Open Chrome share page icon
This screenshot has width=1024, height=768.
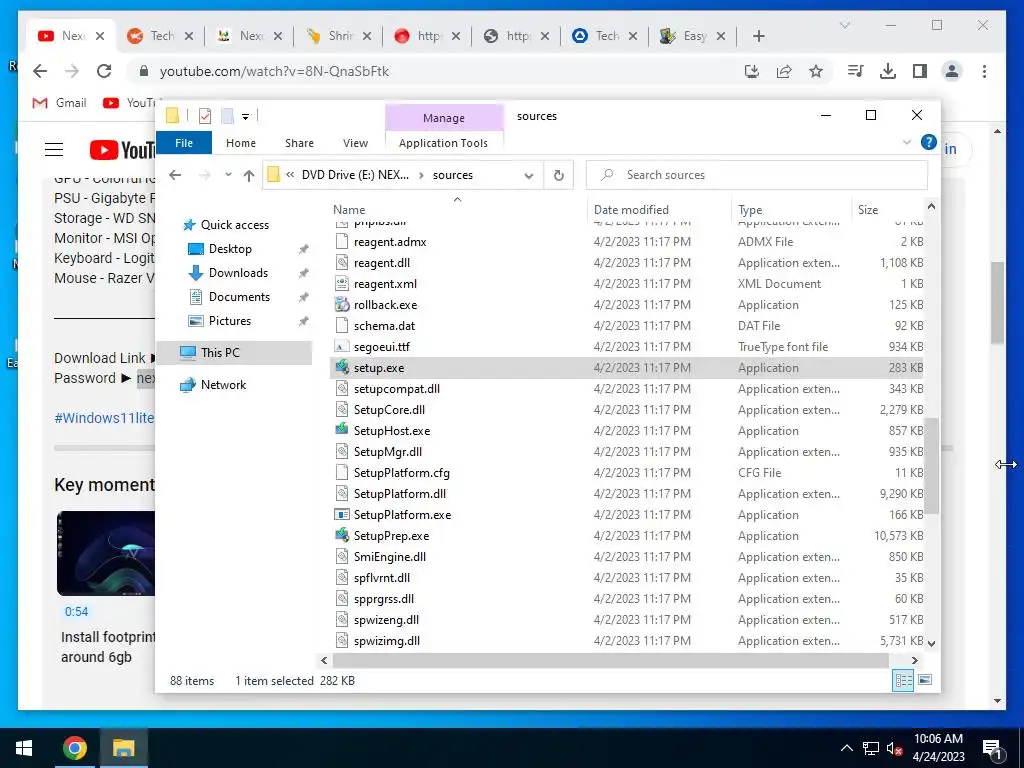click(x=784, y=71)
